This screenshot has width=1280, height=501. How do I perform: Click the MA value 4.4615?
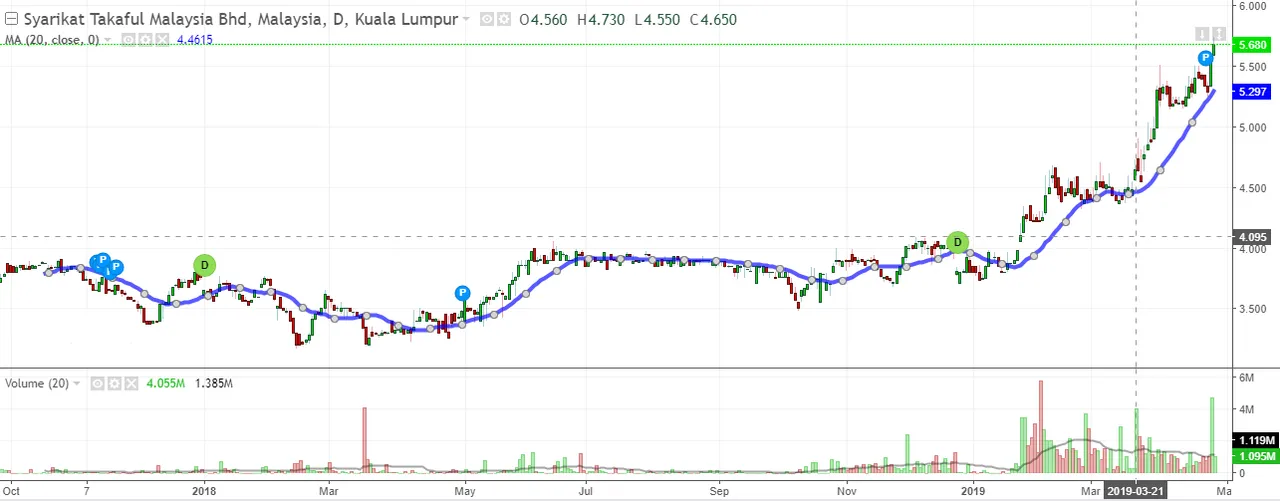click(195, 39)
